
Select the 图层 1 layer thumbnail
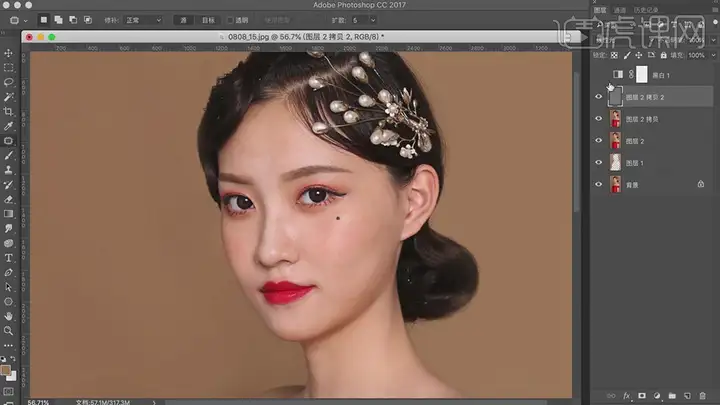615,163
